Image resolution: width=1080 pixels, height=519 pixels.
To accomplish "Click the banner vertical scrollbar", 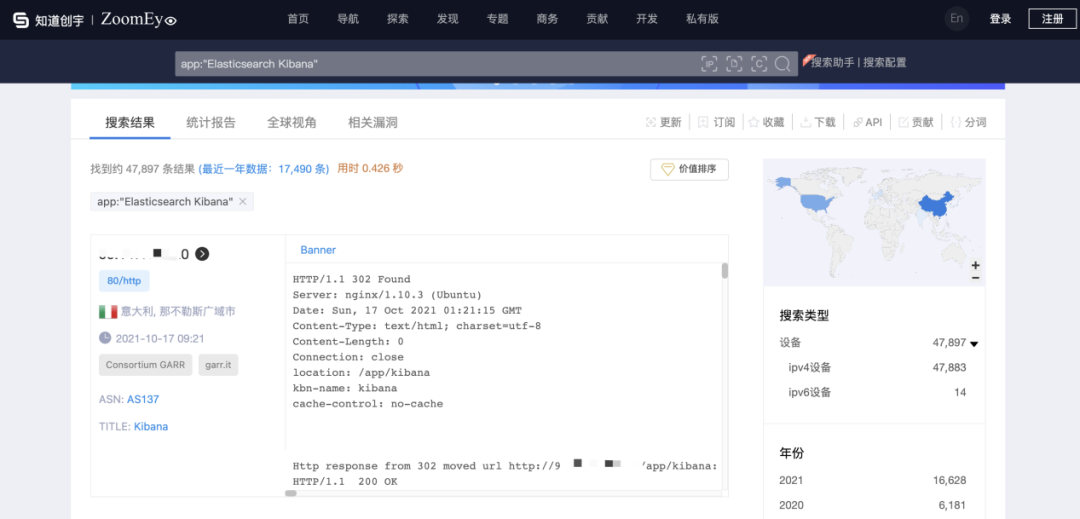I will pos(725,270).
